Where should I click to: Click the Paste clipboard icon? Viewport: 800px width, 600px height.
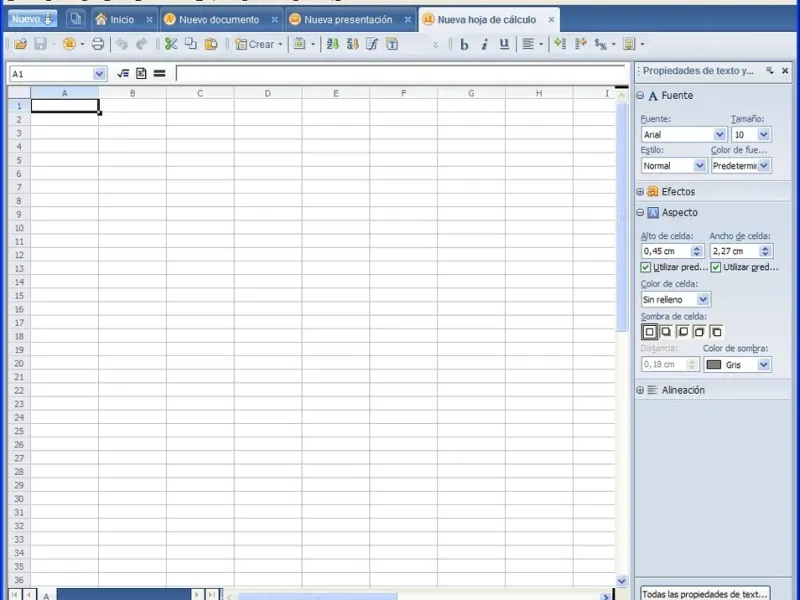click(211, 44)
